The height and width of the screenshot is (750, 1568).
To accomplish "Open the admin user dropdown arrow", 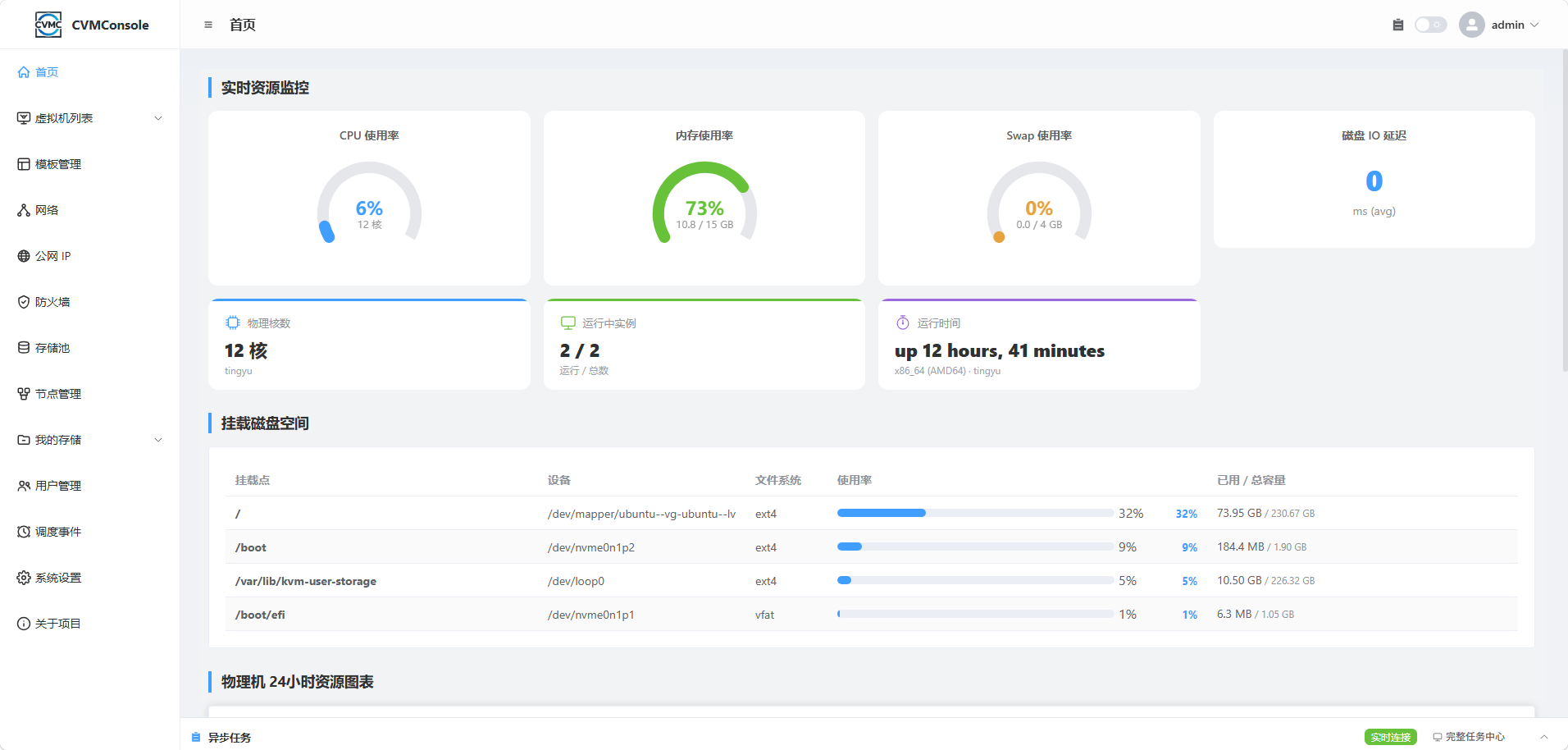I will [1534, 25].
